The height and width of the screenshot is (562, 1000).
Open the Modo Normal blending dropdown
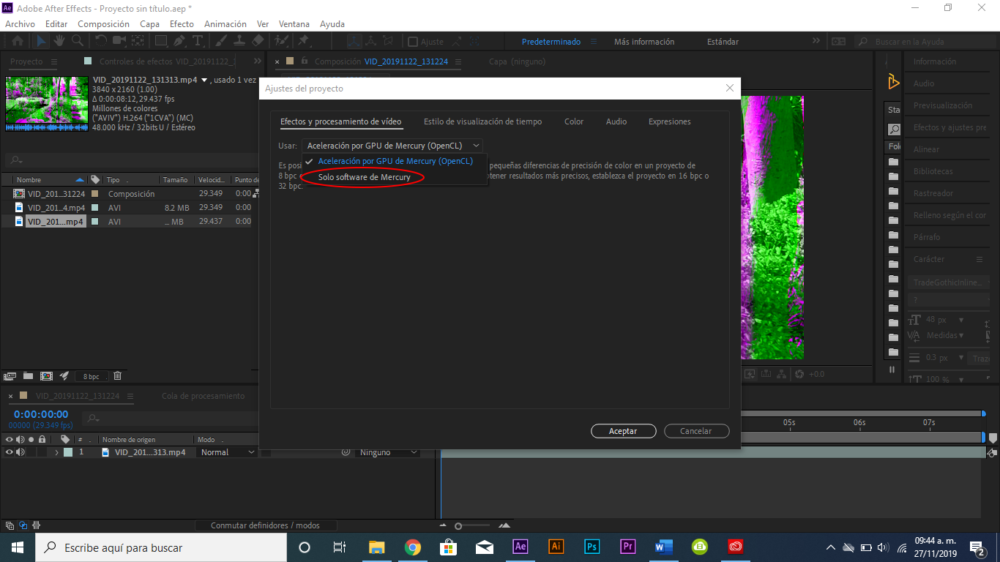pos(227,453)
